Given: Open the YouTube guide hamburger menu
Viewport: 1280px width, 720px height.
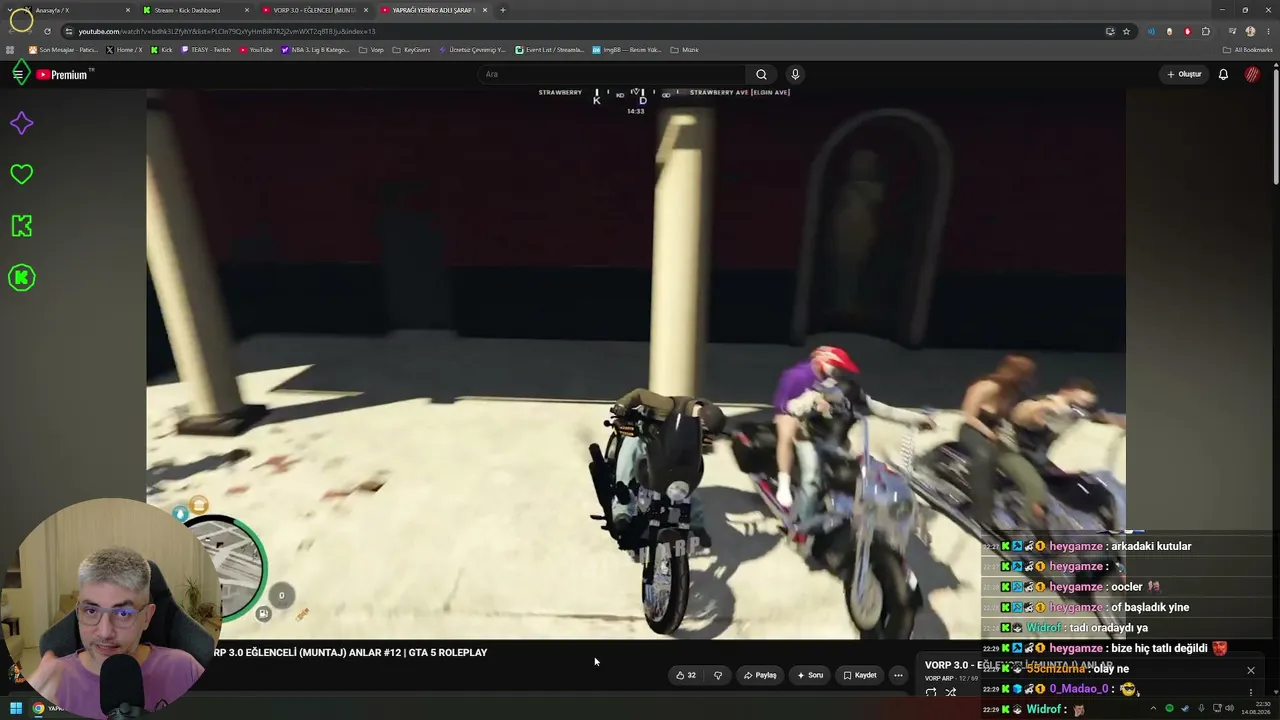Looking at the screenshot, I should coord(18,74).
